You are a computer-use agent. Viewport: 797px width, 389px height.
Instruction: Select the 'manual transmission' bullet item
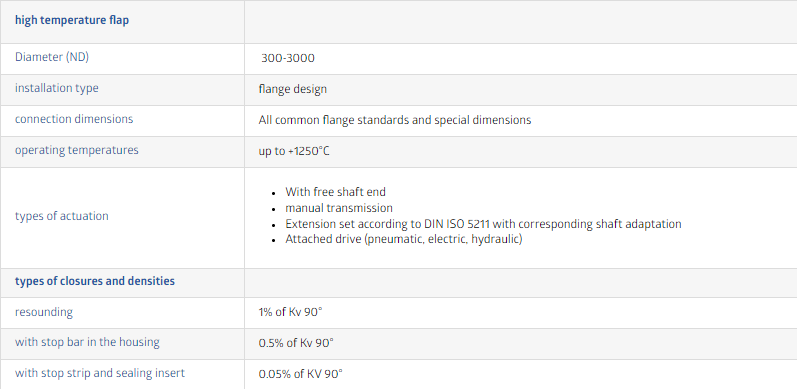click(x=339, y=208)
